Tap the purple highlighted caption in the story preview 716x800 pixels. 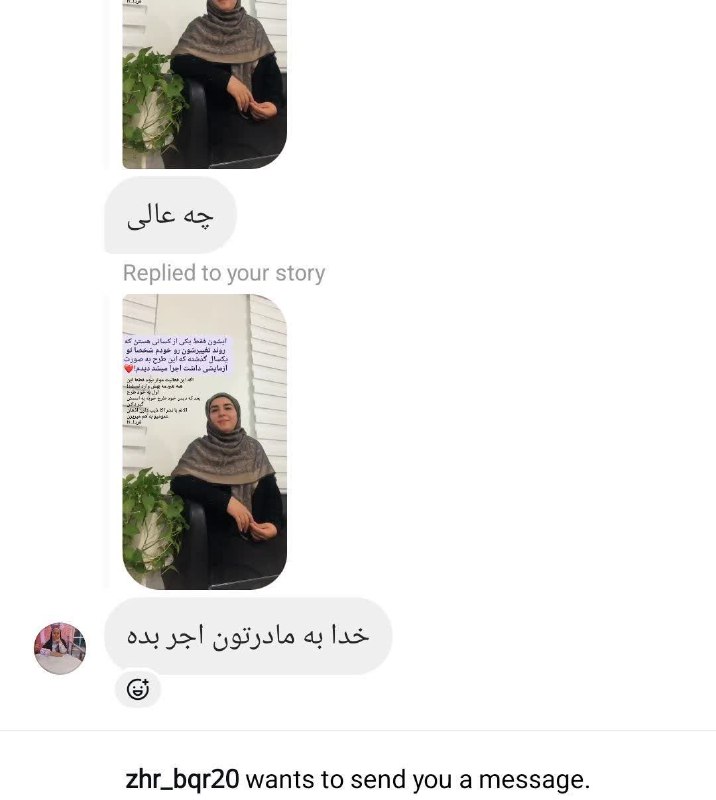point(177,355)
